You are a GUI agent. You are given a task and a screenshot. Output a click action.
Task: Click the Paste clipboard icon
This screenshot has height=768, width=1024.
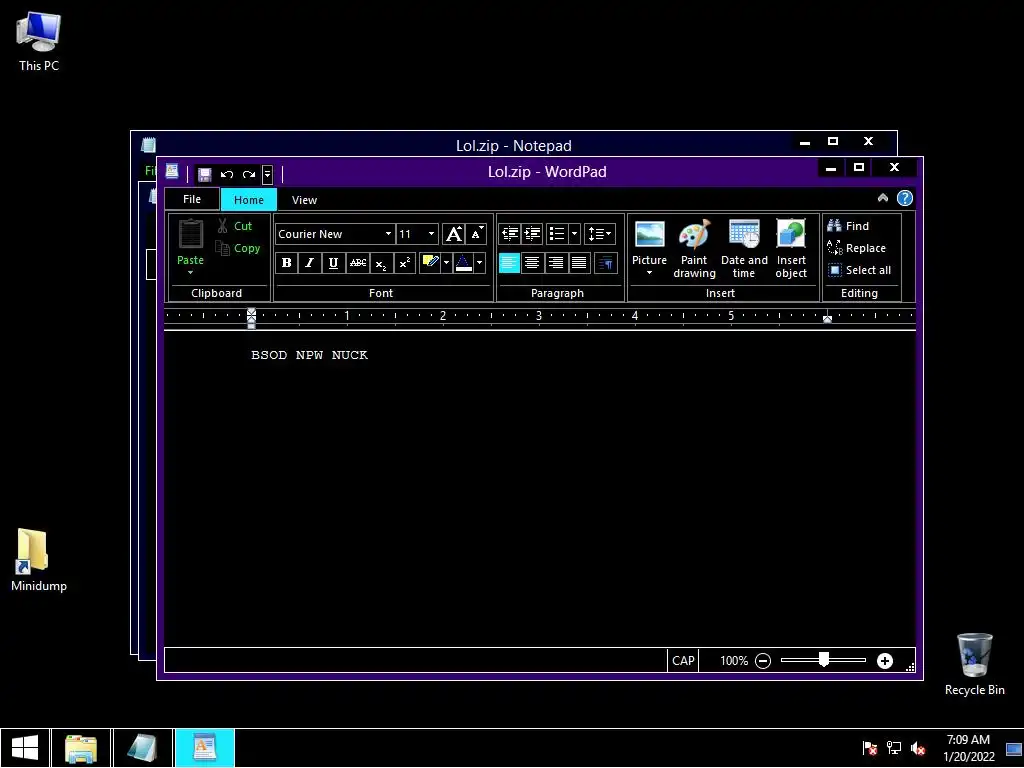coord(191,234)
